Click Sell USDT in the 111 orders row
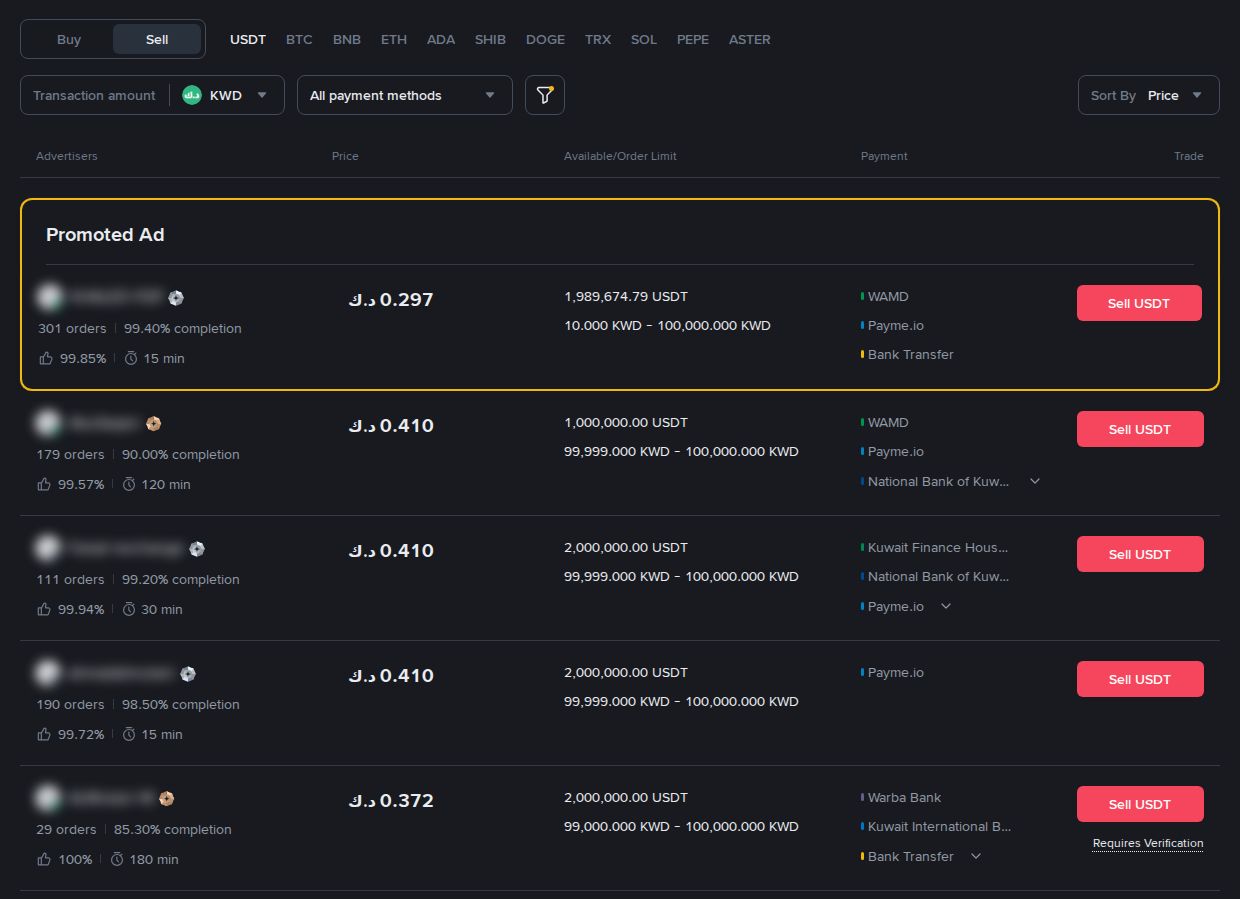 1140,554
